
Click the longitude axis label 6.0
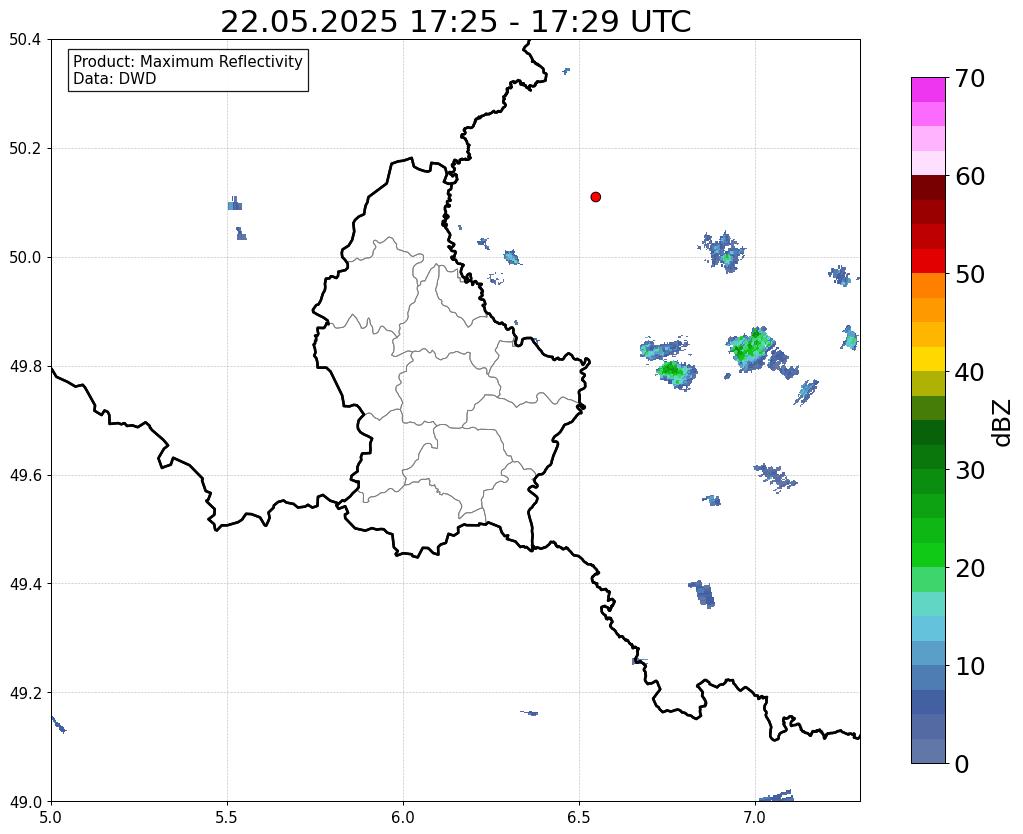tap(403, 817)
